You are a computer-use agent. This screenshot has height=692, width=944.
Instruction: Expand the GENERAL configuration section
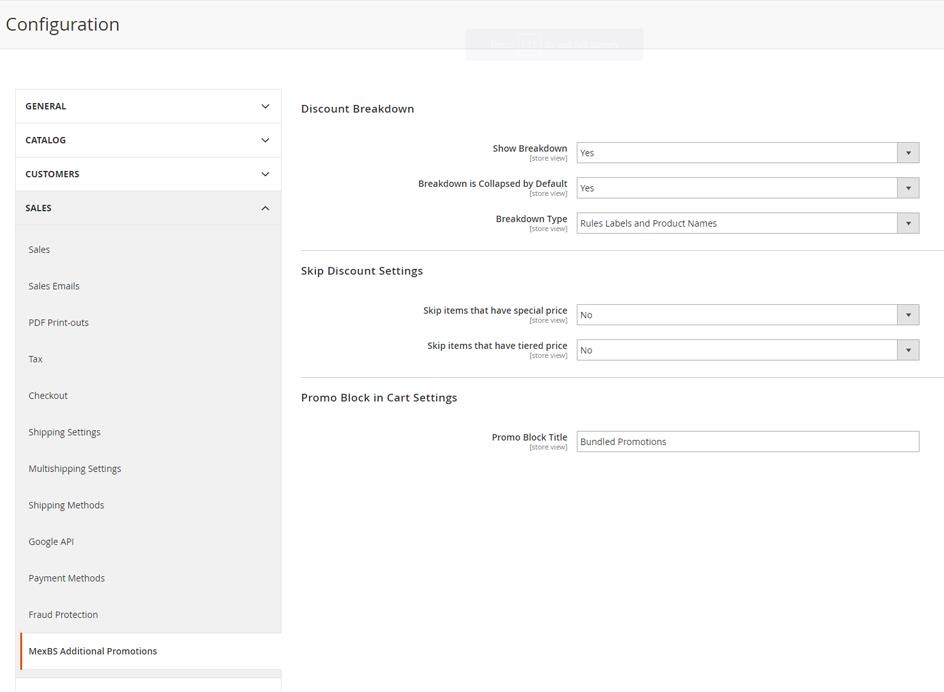pyautogui.click(x=148, y=107)
